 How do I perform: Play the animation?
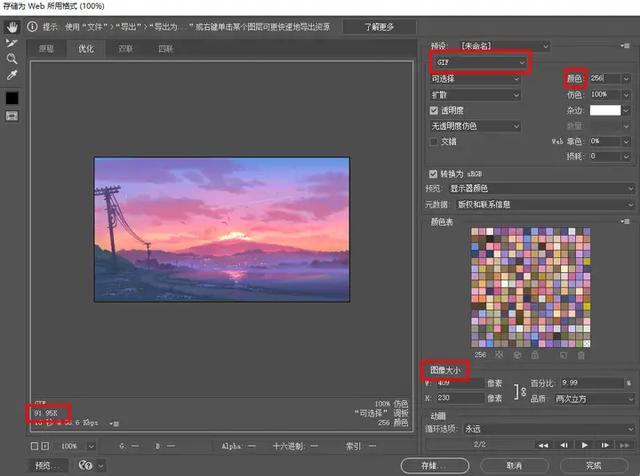pyautogui.click(x=584, y=445)
